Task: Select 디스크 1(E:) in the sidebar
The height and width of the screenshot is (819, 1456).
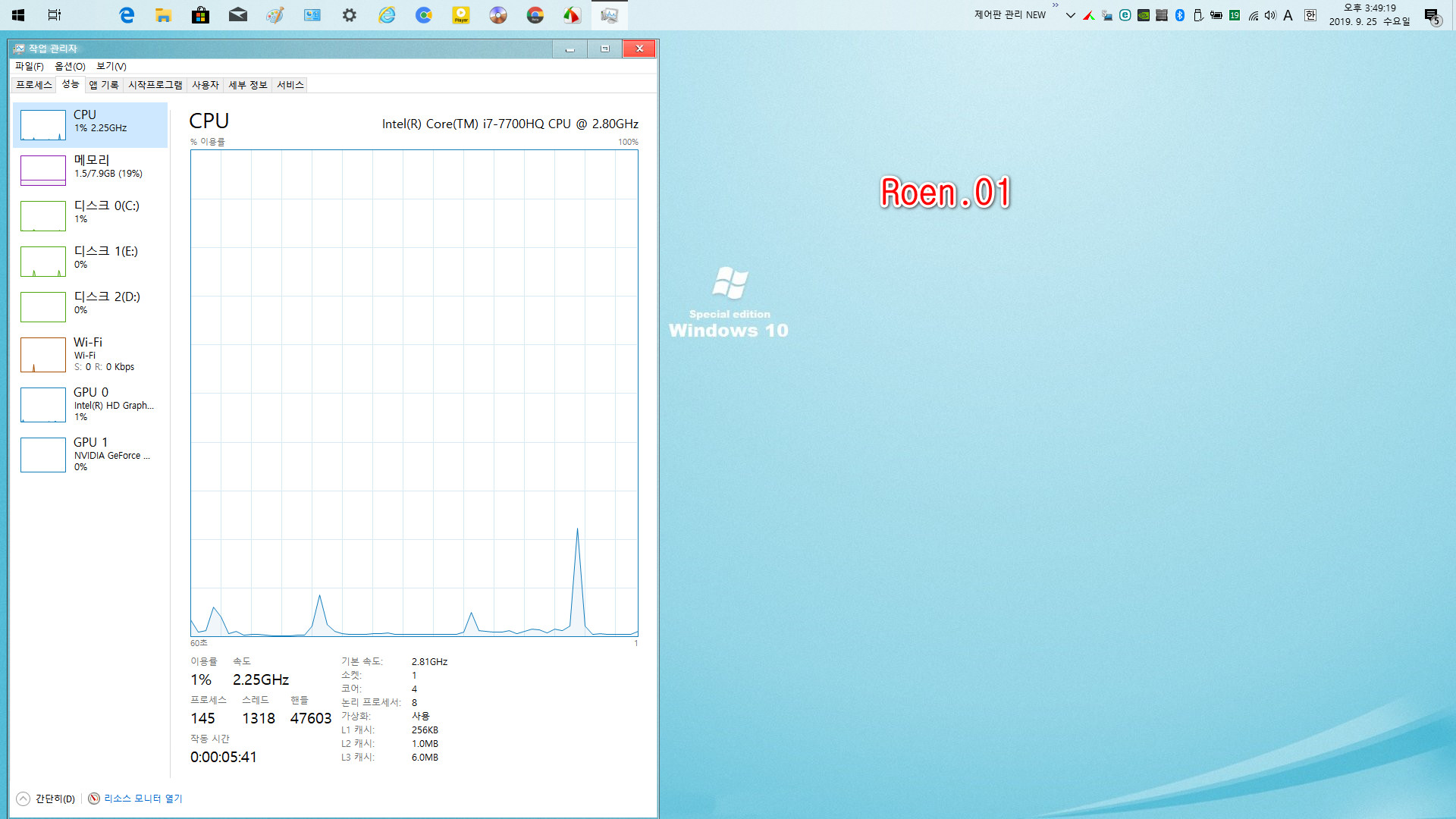Action: pyautogui.click(x=90, y=262)
